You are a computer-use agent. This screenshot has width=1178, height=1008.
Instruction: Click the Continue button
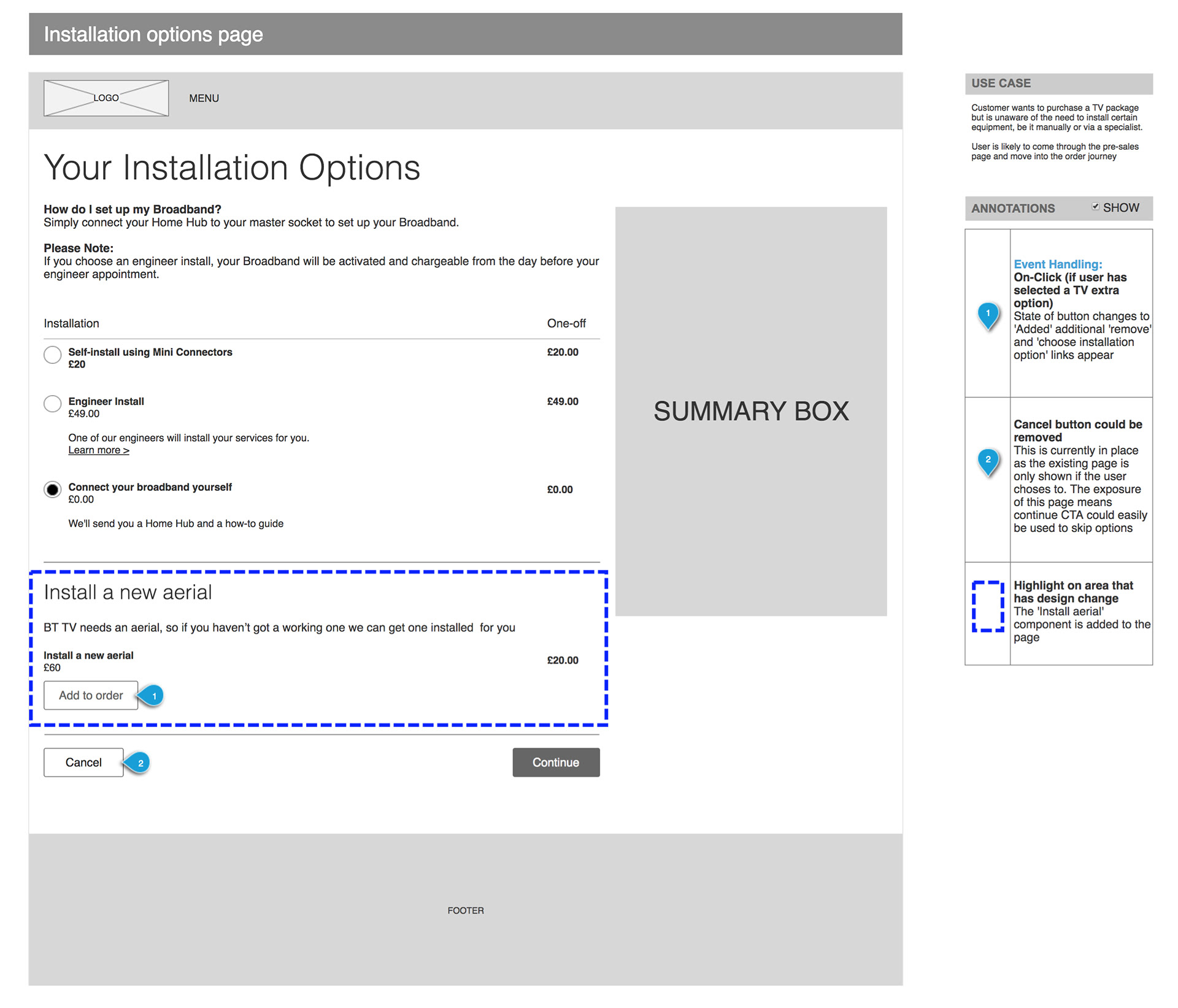point(556,763)
